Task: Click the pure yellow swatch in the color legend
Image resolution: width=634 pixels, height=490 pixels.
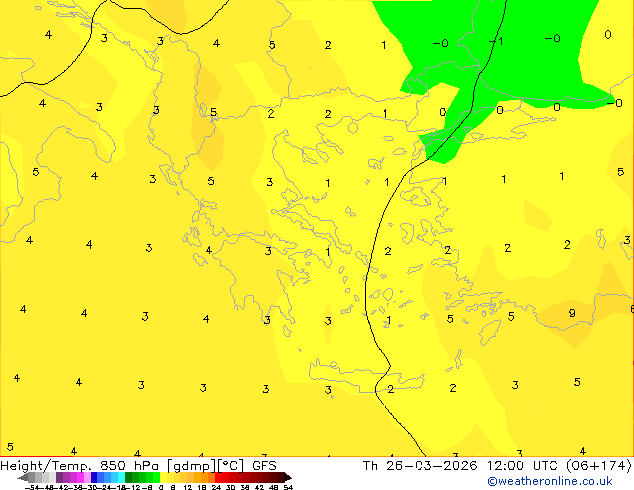Action: (163, 477)
